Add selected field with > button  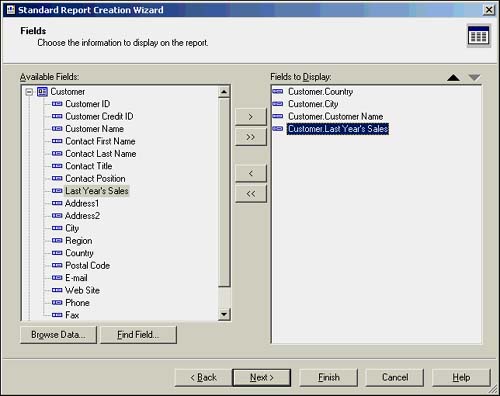pos(251,117)
